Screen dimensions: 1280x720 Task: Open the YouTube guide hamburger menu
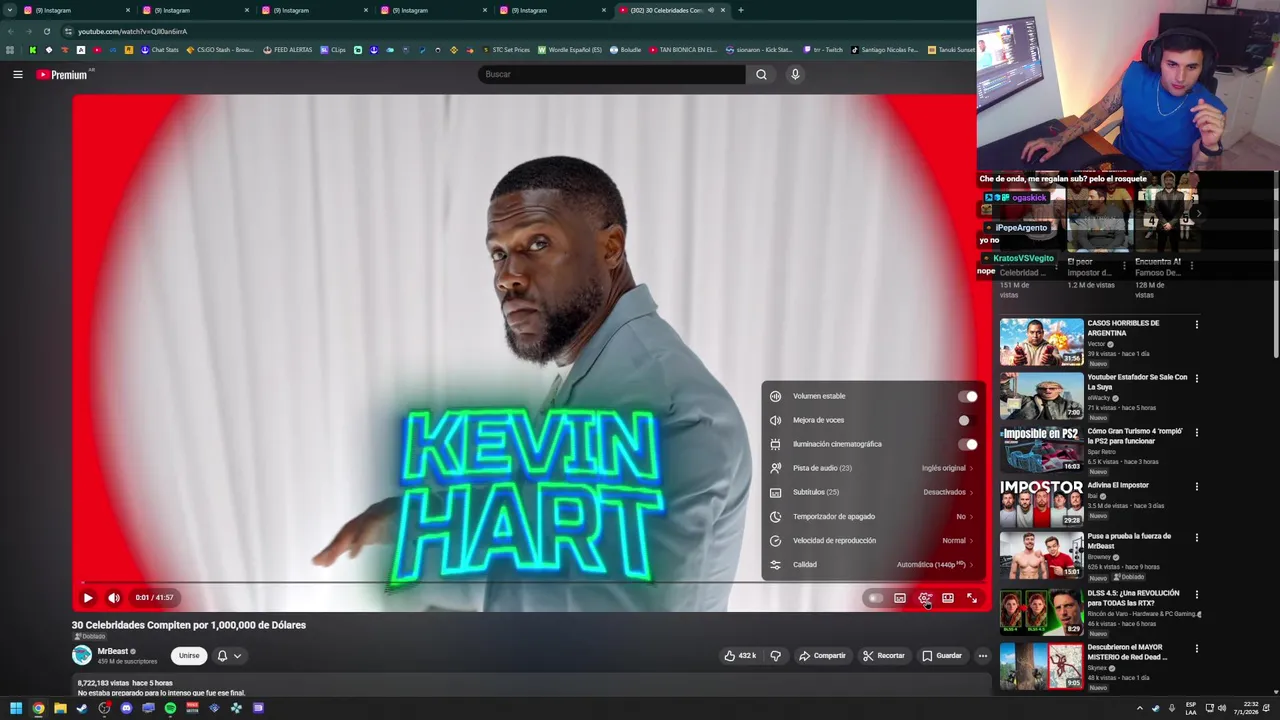[18, 74]
